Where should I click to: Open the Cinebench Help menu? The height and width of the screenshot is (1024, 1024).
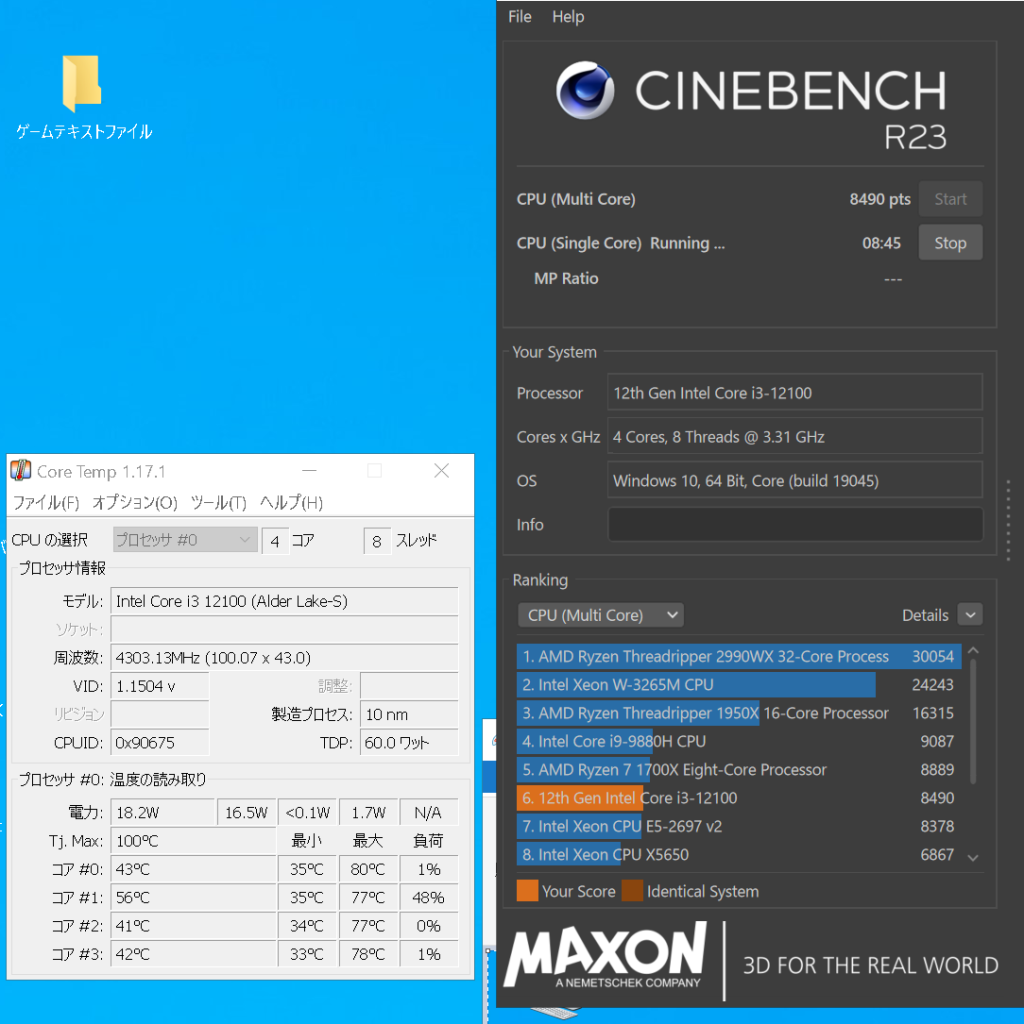coord(568,17)
